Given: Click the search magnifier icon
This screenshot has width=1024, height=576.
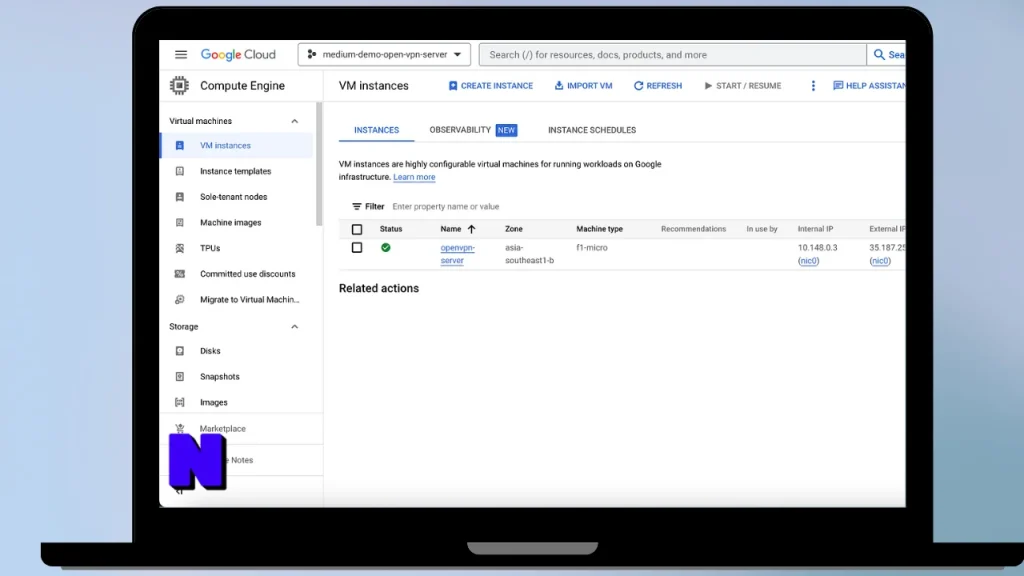Looking at the screenshot, I should coord(879,55).
